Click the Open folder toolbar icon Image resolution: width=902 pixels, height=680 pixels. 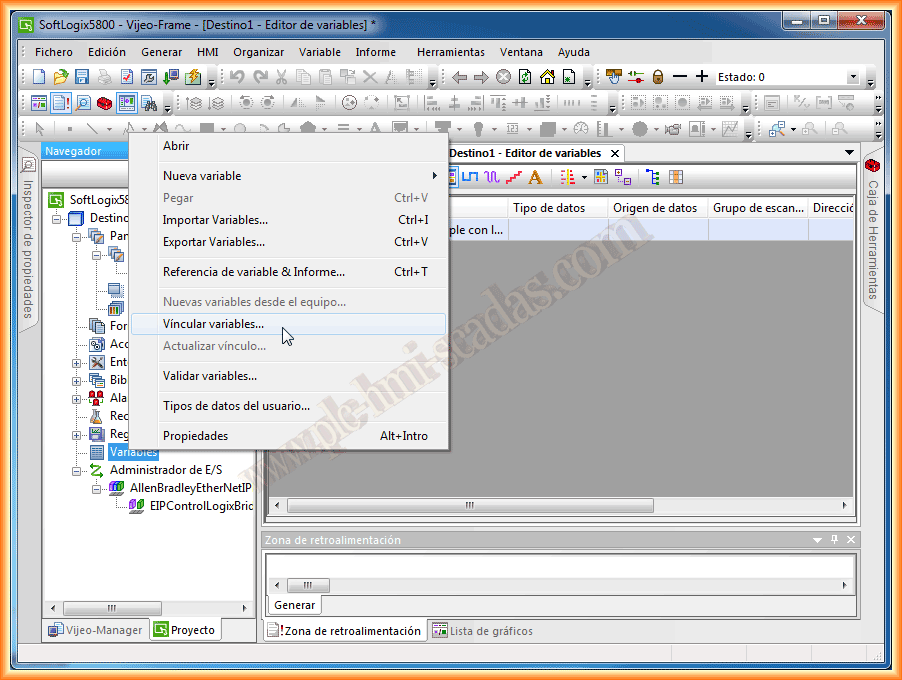pyautogui.click(x=60, y=77)
